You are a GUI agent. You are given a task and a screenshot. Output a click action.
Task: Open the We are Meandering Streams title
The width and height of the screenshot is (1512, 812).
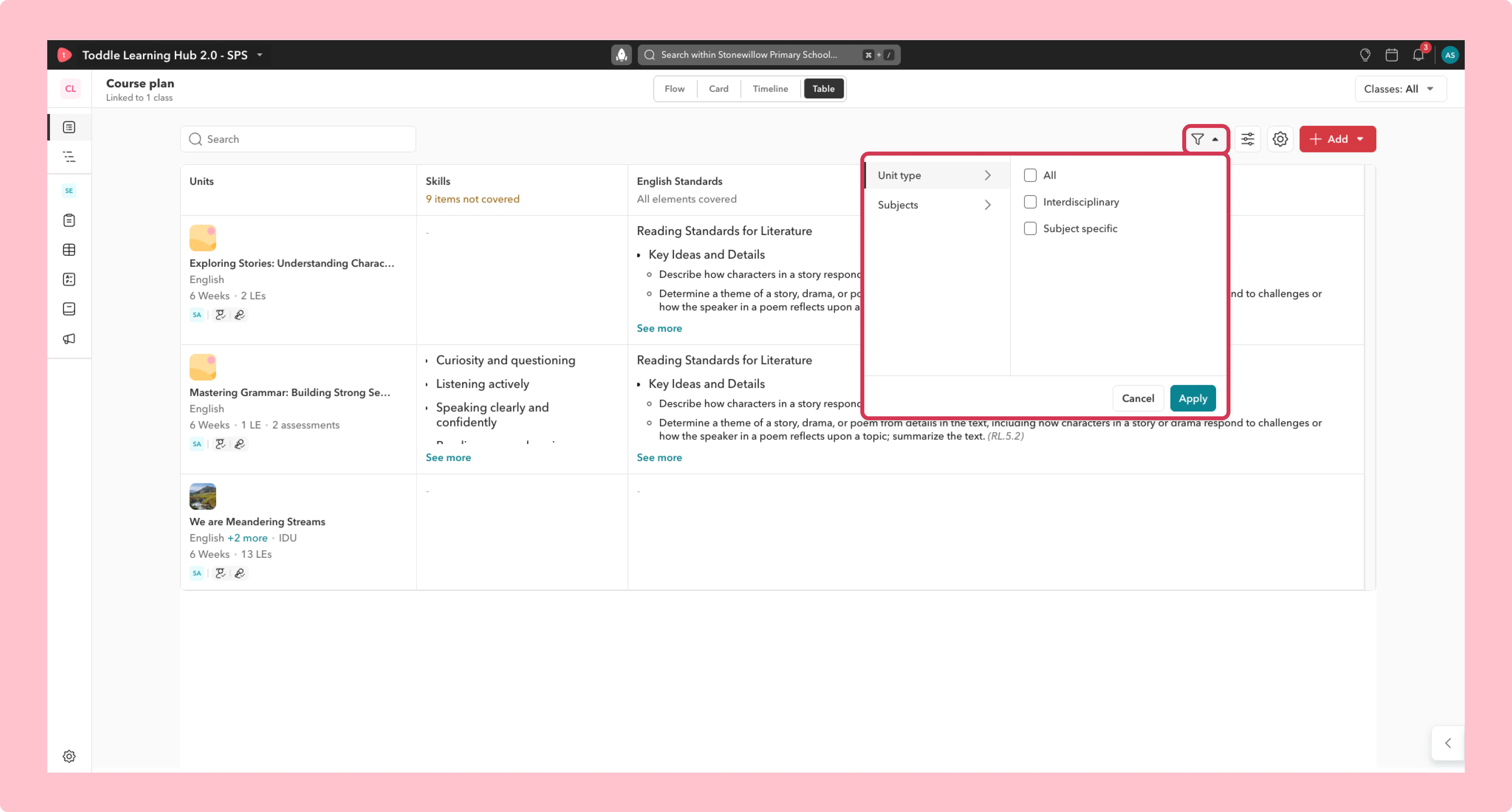[x=257, y=522]
